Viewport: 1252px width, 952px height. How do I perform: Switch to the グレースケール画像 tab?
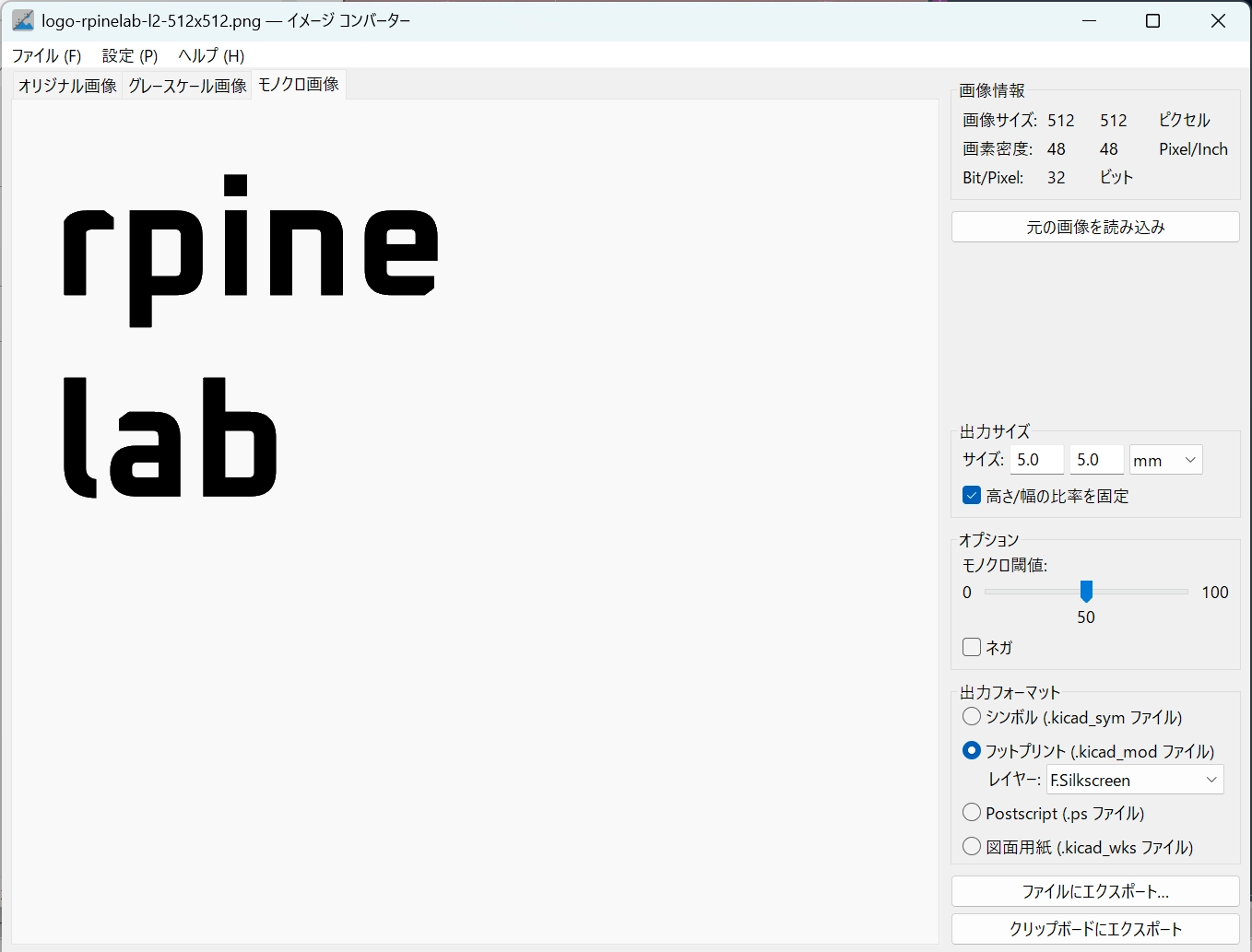[x=187, y=86]
